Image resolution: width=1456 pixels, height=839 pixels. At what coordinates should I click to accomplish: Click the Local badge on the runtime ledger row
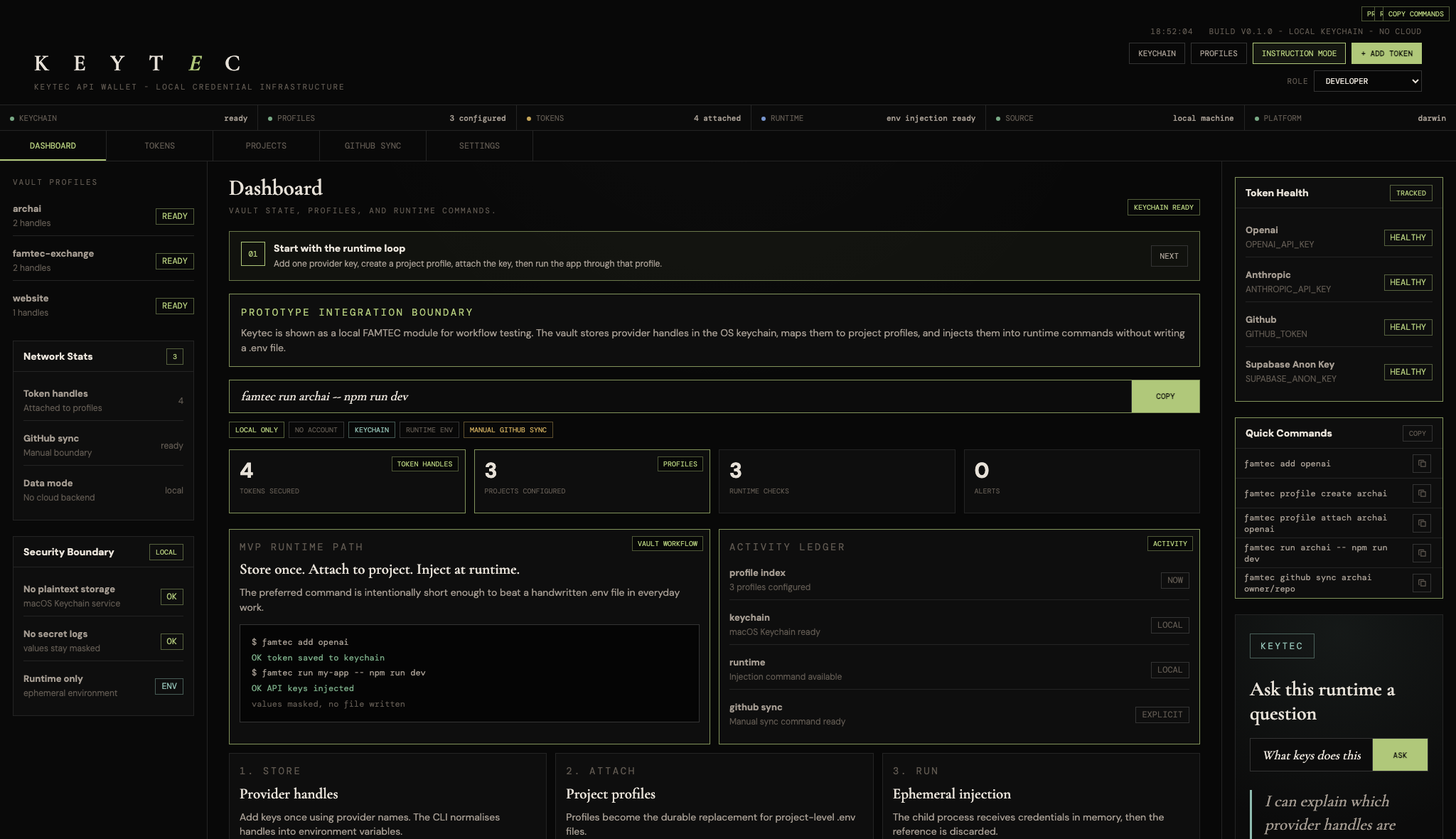[1169, 670]
